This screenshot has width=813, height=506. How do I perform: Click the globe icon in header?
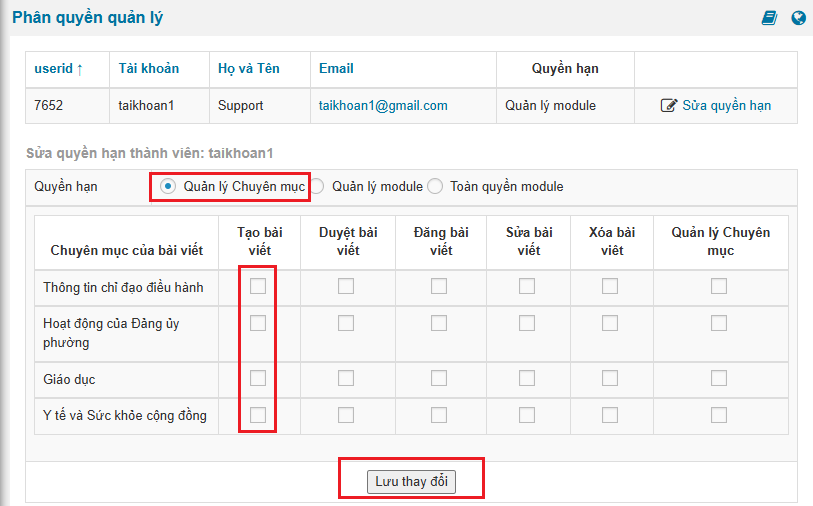coord(798,18)
